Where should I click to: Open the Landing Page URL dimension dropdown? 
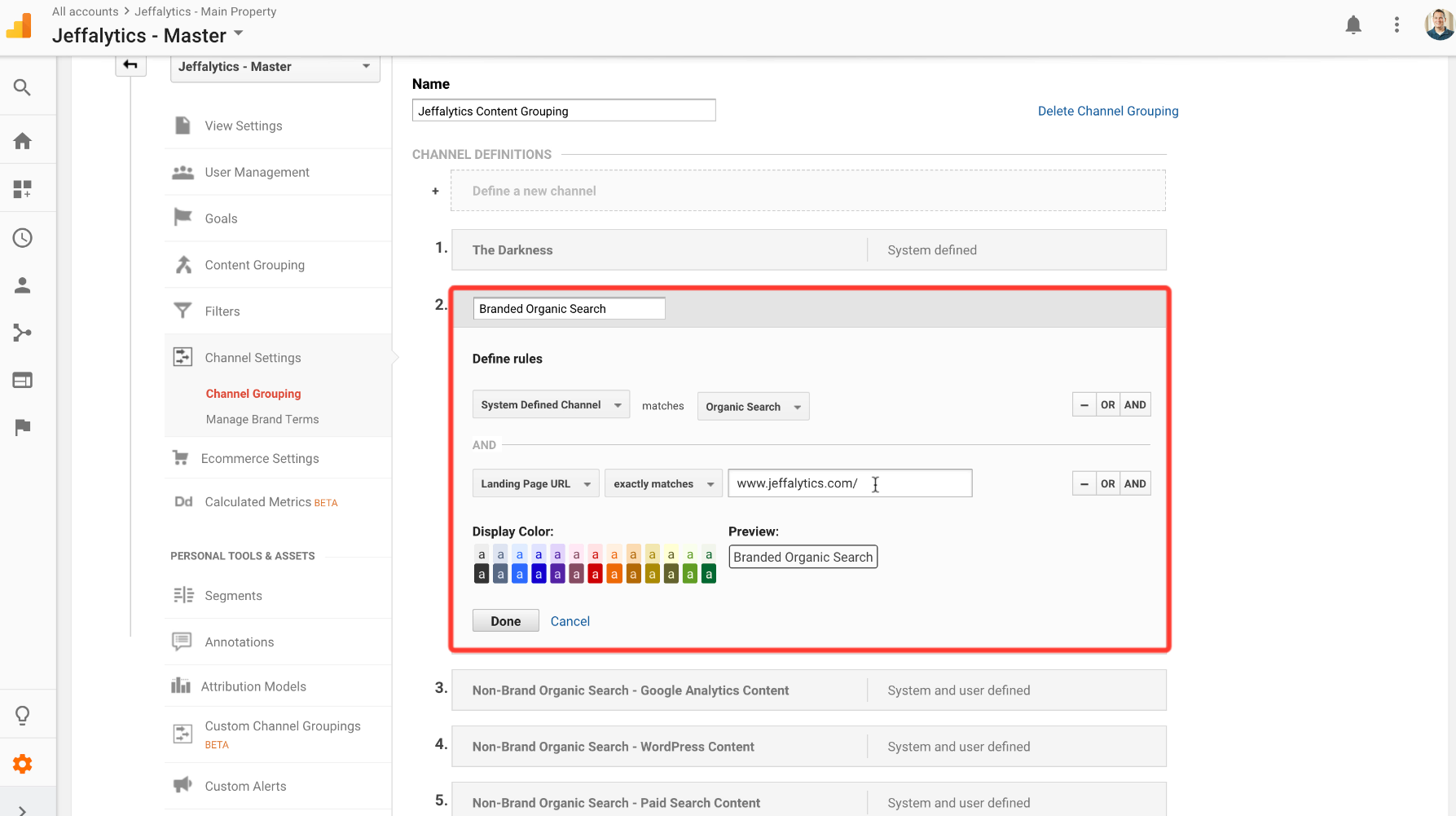535,483
